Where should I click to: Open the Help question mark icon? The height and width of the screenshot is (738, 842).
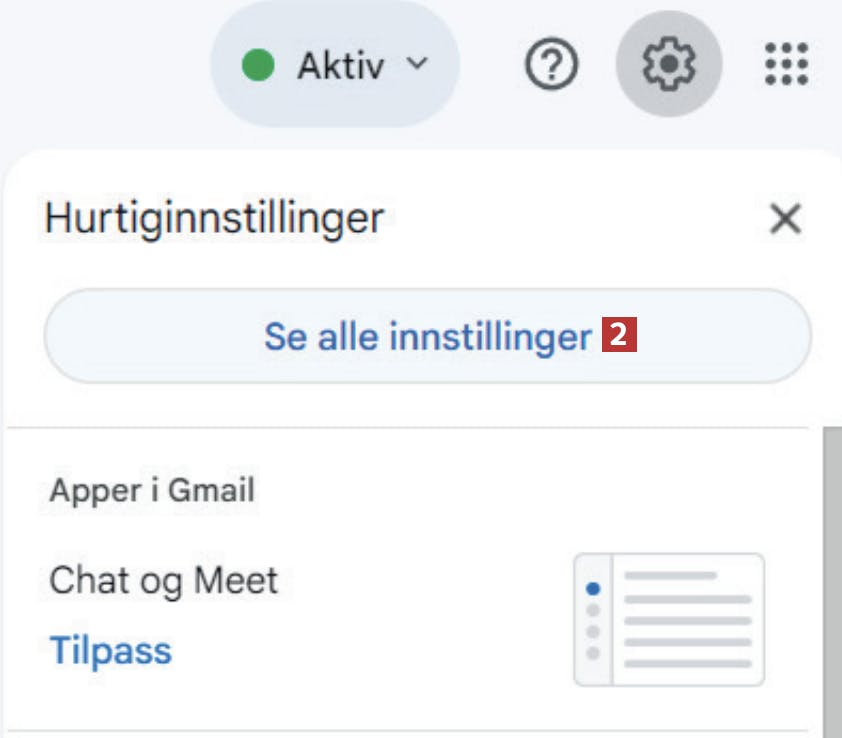[551, 64]
